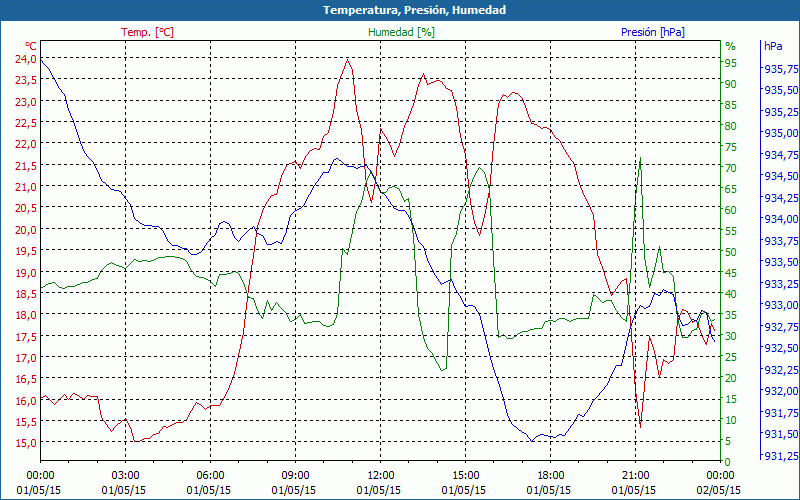
Task: Click pressure axis value '931,50'
Action: (781, 434)
